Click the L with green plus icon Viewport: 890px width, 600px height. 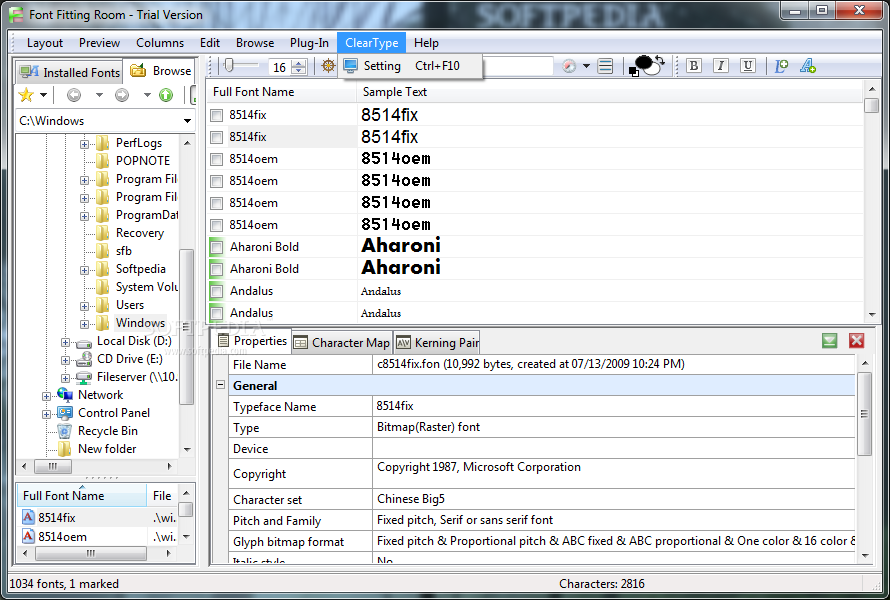pyautogui.click(x=781, y=66)
